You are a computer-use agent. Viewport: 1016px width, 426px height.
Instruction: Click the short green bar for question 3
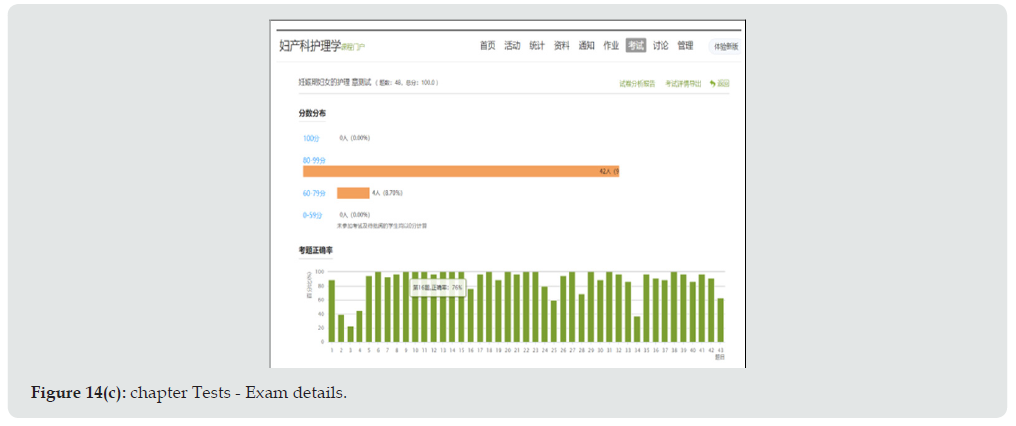(x=350, y=334)
